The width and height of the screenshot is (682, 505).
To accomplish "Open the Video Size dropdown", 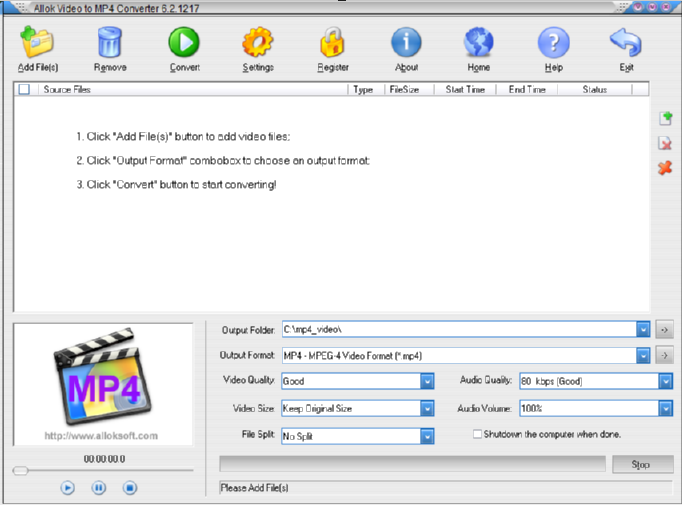I will [x=427, y=408].
